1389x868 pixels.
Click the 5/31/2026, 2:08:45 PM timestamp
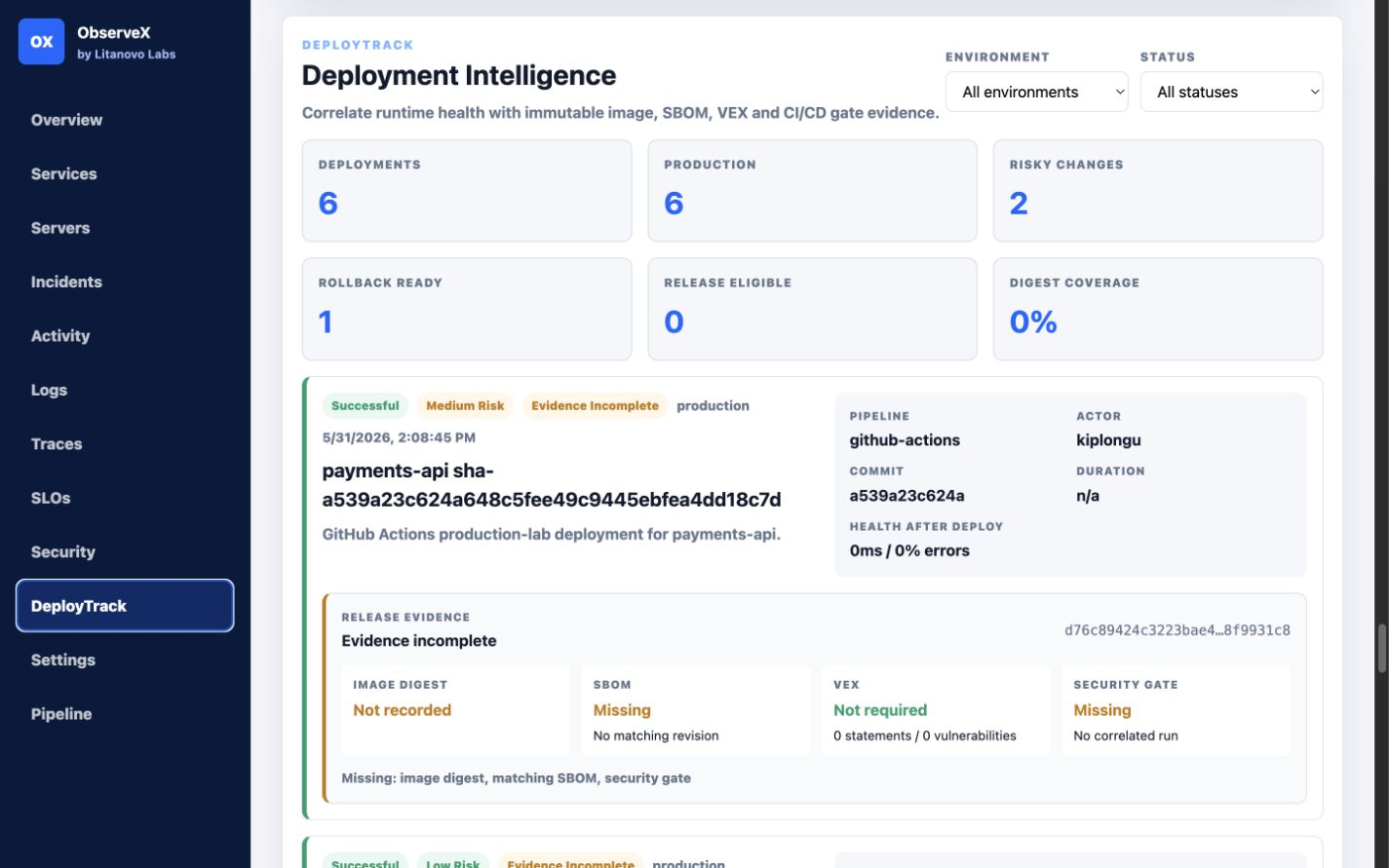pos(399,437)
